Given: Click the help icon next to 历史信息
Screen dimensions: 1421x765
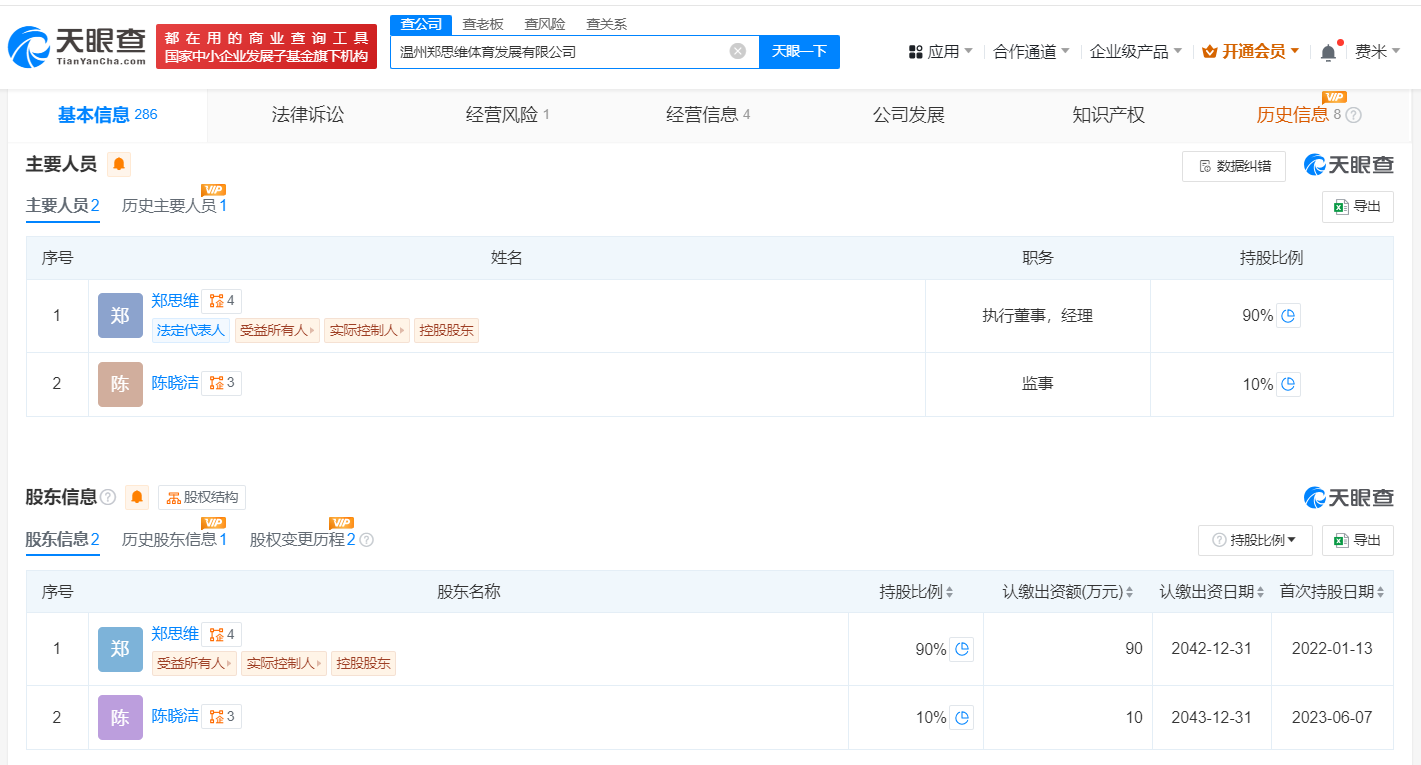Looking at the screenshot, I should click(x=1353, y=115).
